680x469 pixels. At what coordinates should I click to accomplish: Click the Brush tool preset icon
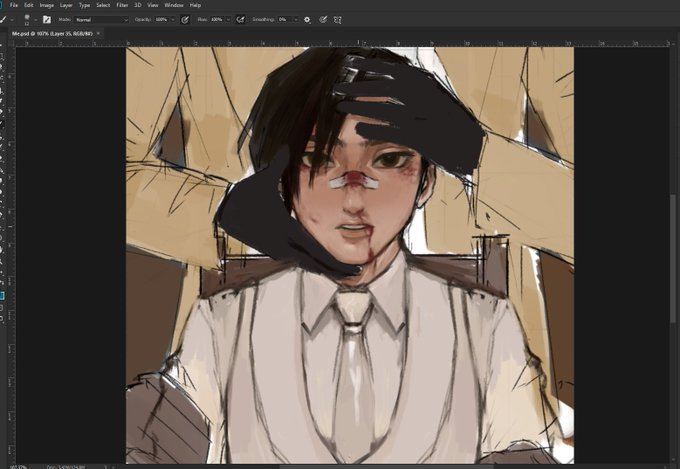[x=4, y=20]
